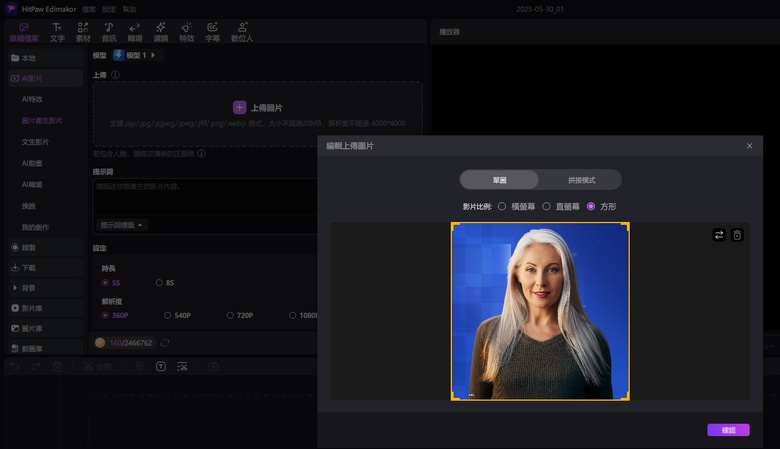Open the 濾鏡 (Filters) panel
780x449 pixels.
[160, 31]
